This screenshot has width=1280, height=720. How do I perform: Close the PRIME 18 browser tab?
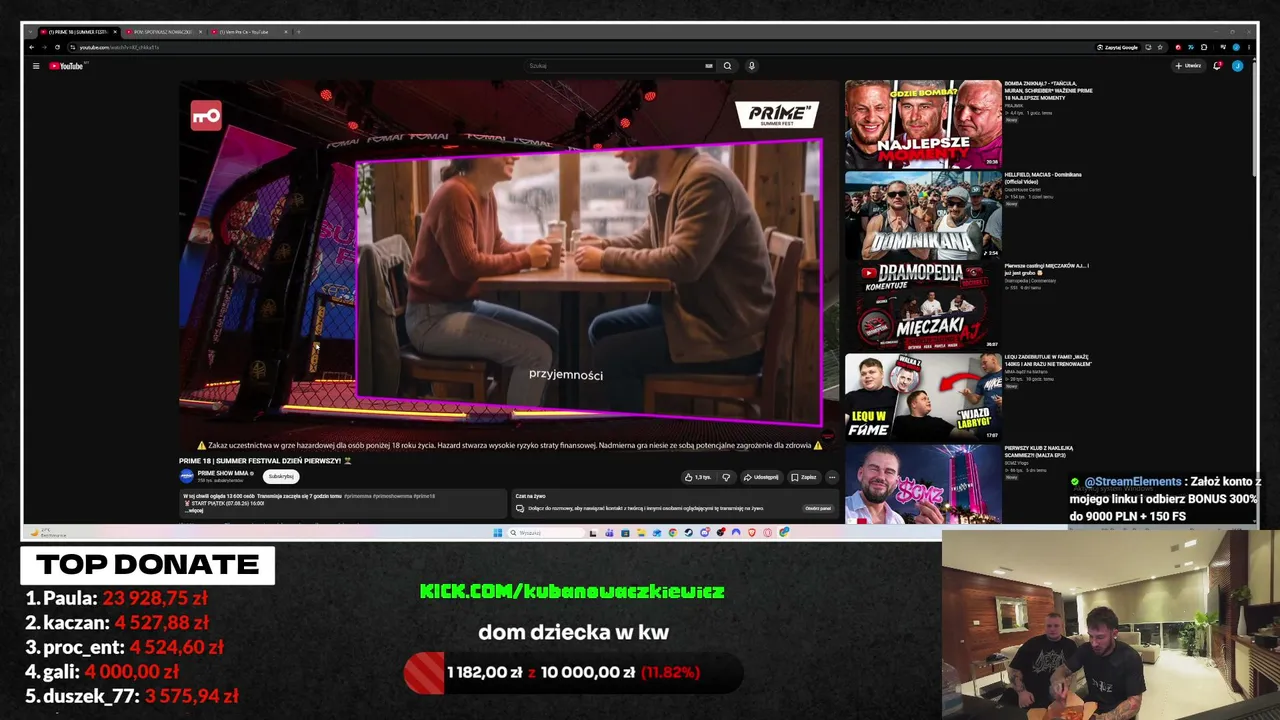(x=114, y=32)
